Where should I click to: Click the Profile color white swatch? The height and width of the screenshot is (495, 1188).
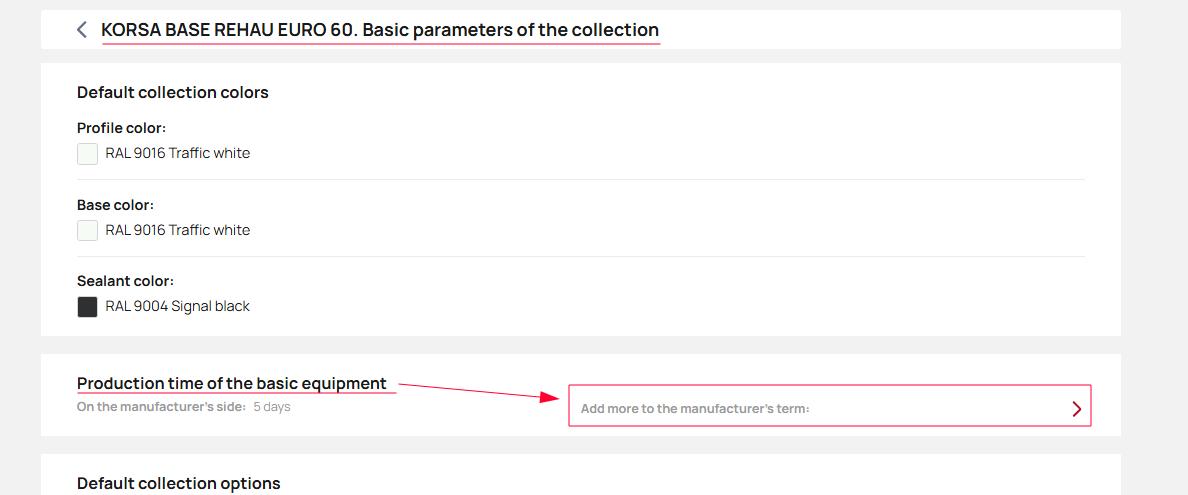(88, 154)
